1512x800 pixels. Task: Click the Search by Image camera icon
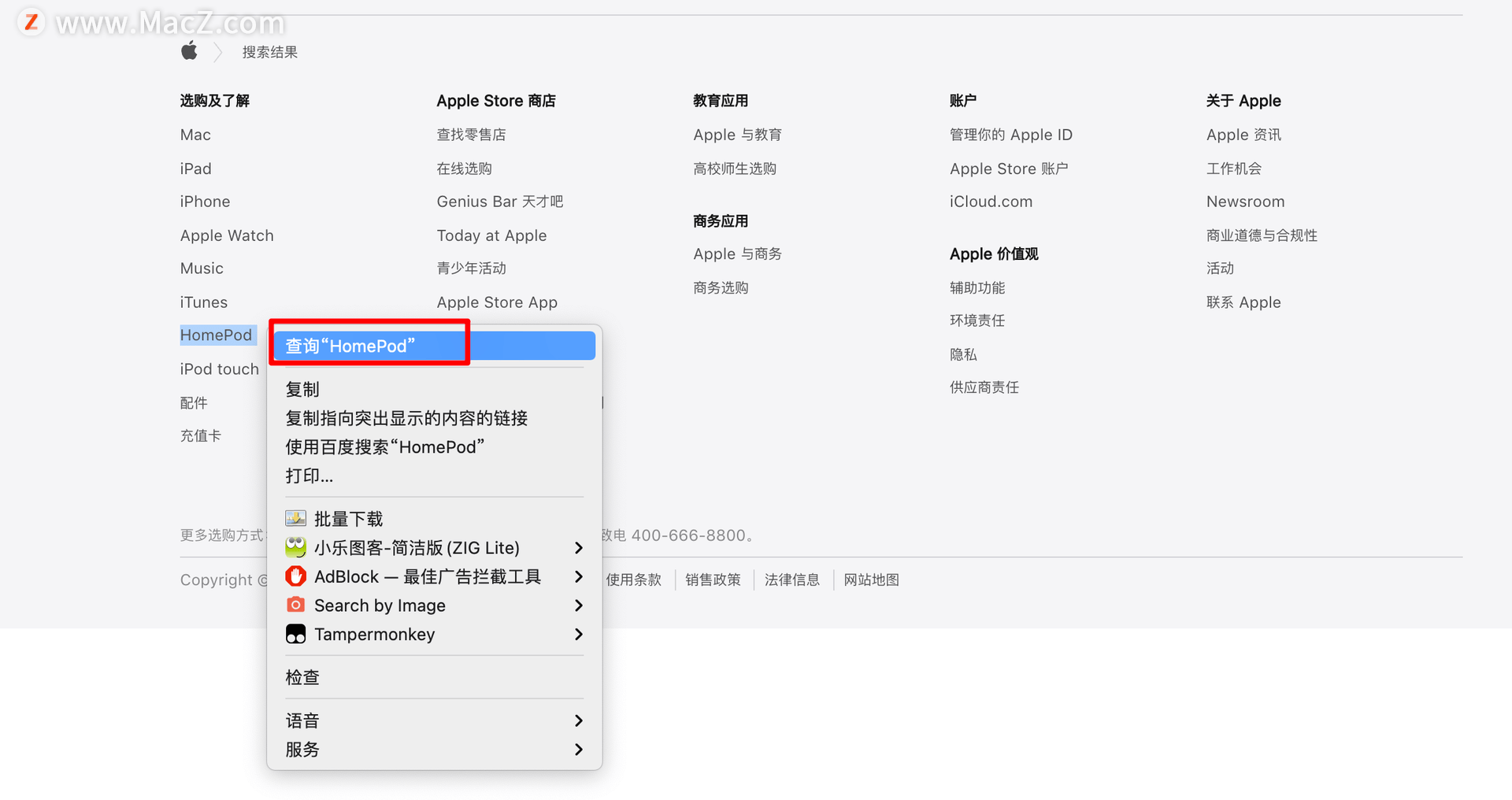pyautogui.click(x=295, y=605)
